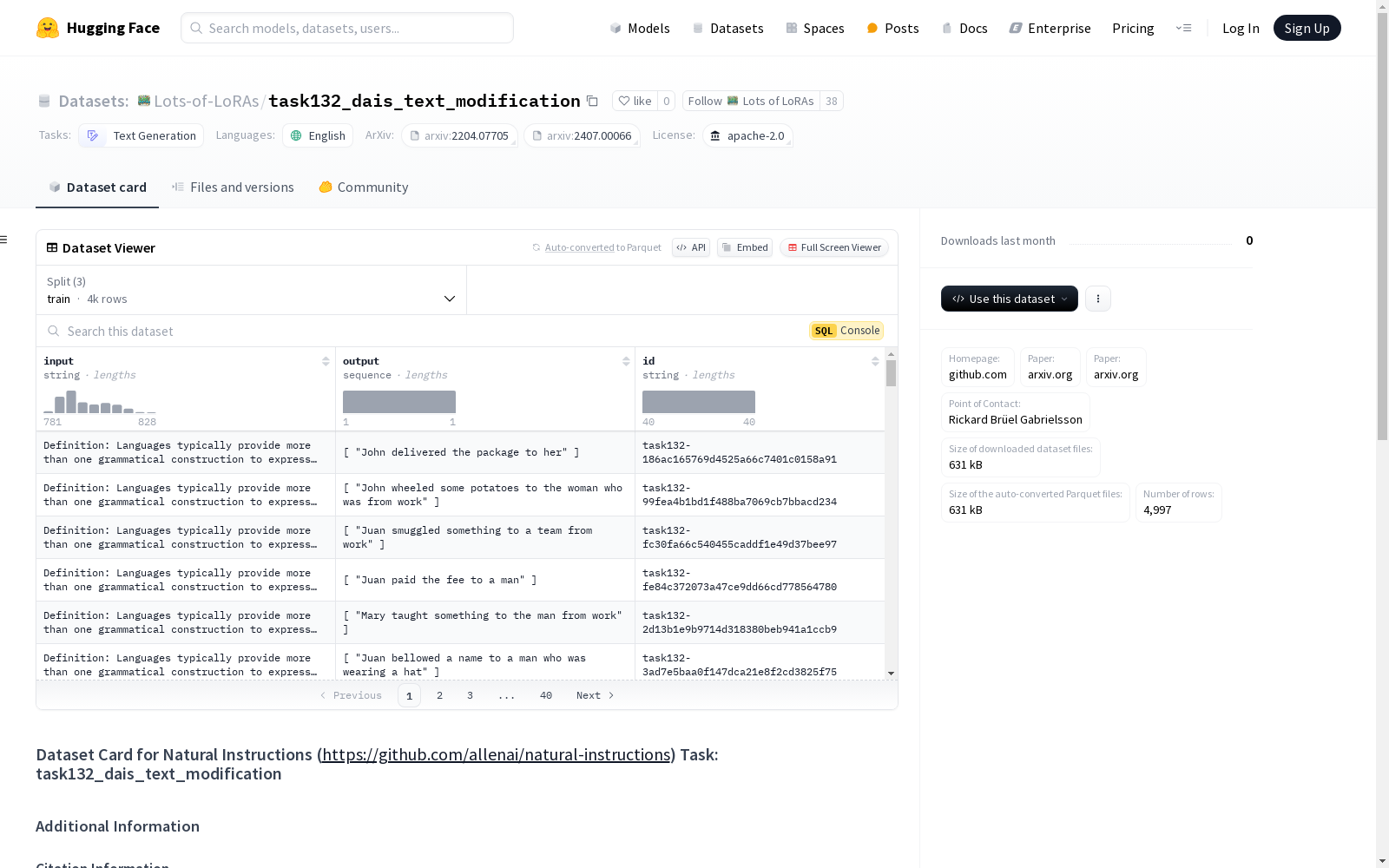Open the natural-instructions GitHub link
1389x868 pixels.
pyautogui.click(x=497, y=754)
